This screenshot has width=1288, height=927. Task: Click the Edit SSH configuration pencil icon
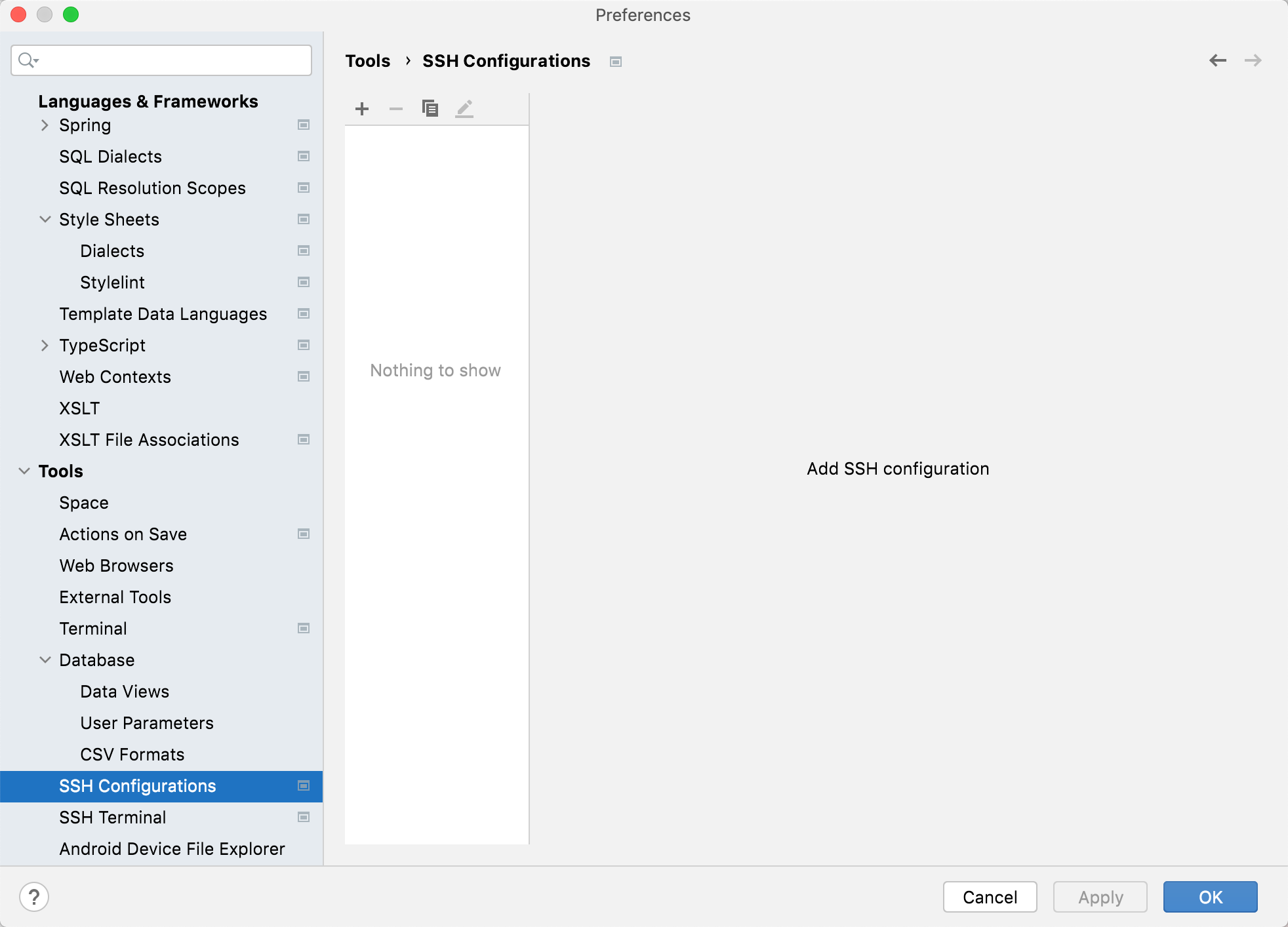463,108
